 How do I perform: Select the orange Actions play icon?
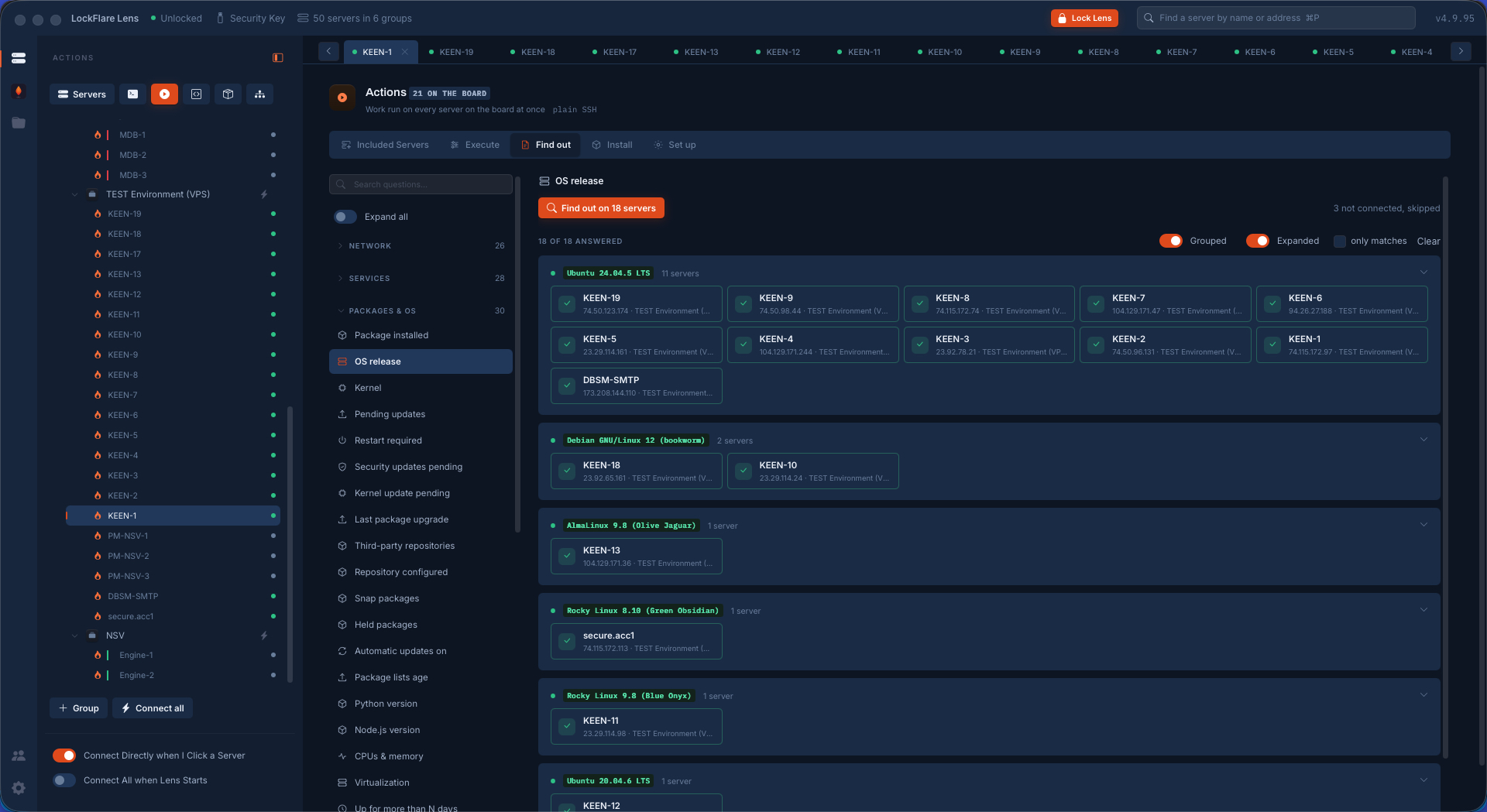point(164,94)
